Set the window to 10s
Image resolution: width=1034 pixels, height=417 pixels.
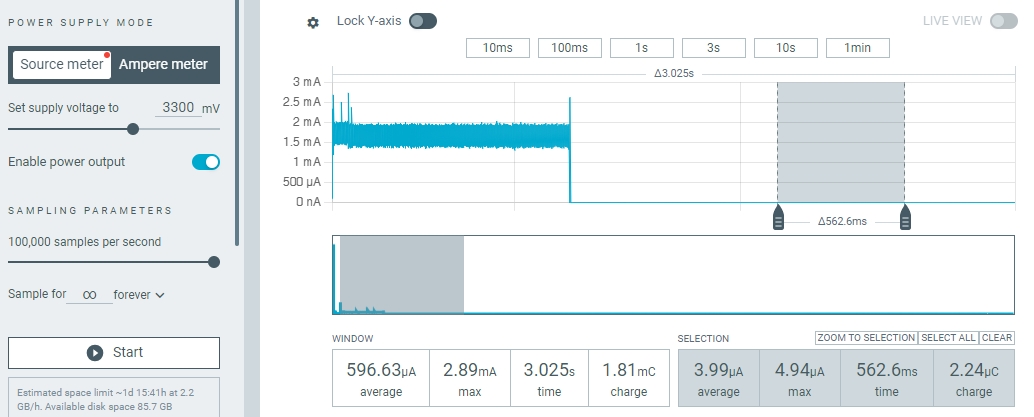[x=785, y=48]
